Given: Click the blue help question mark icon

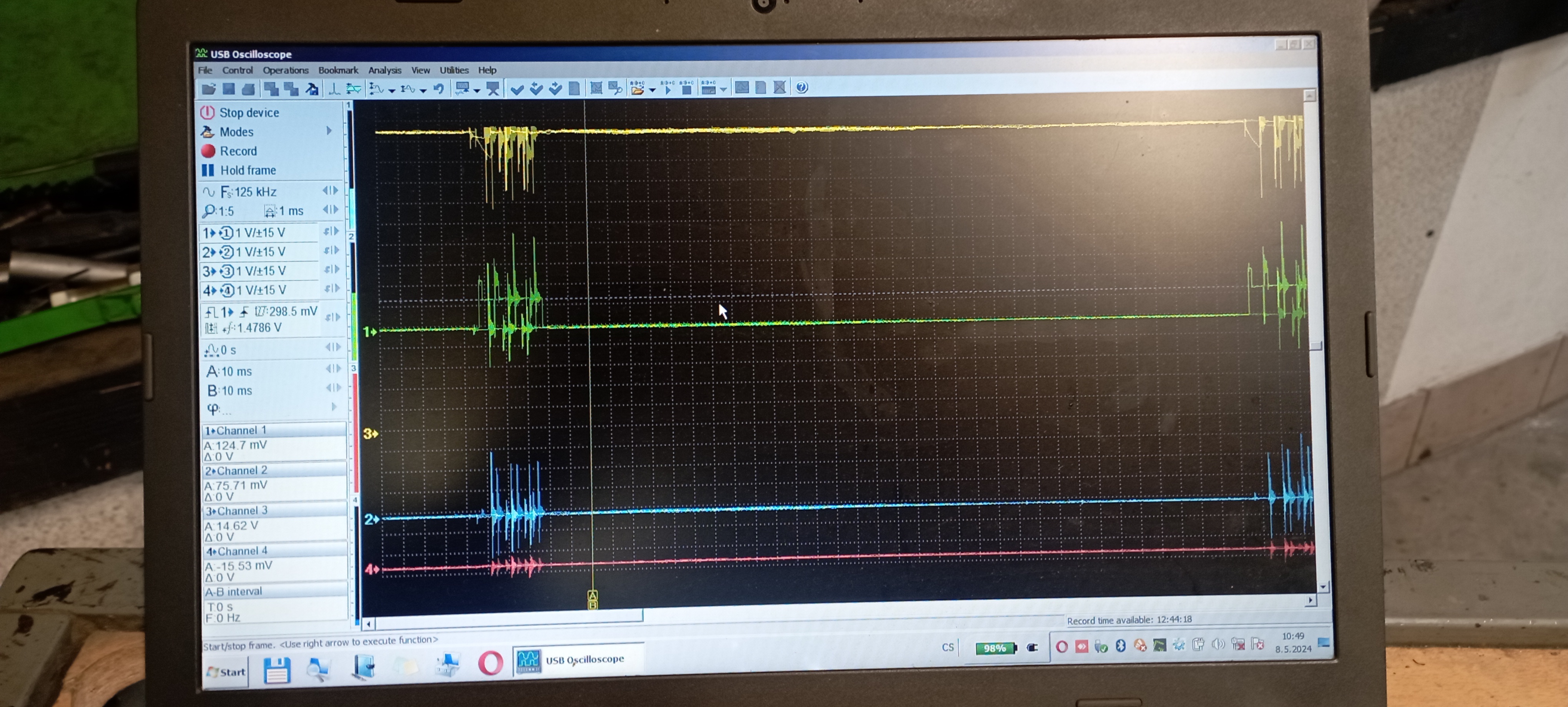Looking at the screenshot, I should 802,88.
